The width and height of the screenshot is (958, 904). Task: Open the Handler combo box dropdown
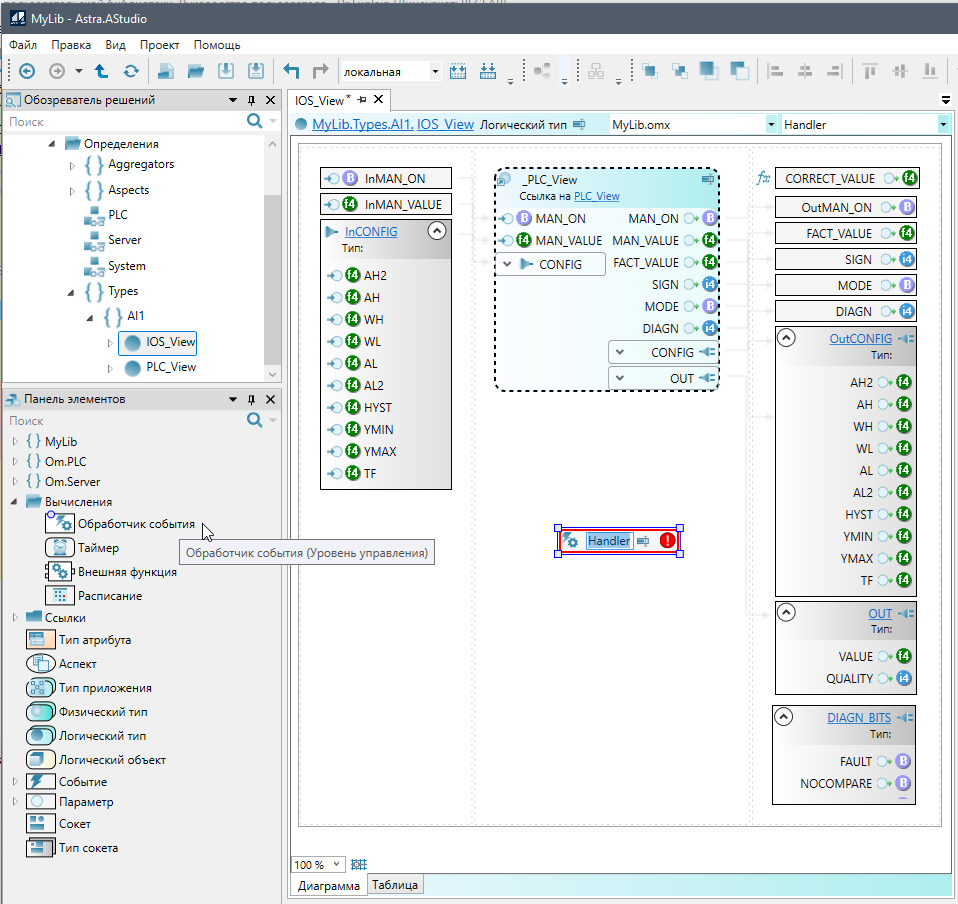943,125
